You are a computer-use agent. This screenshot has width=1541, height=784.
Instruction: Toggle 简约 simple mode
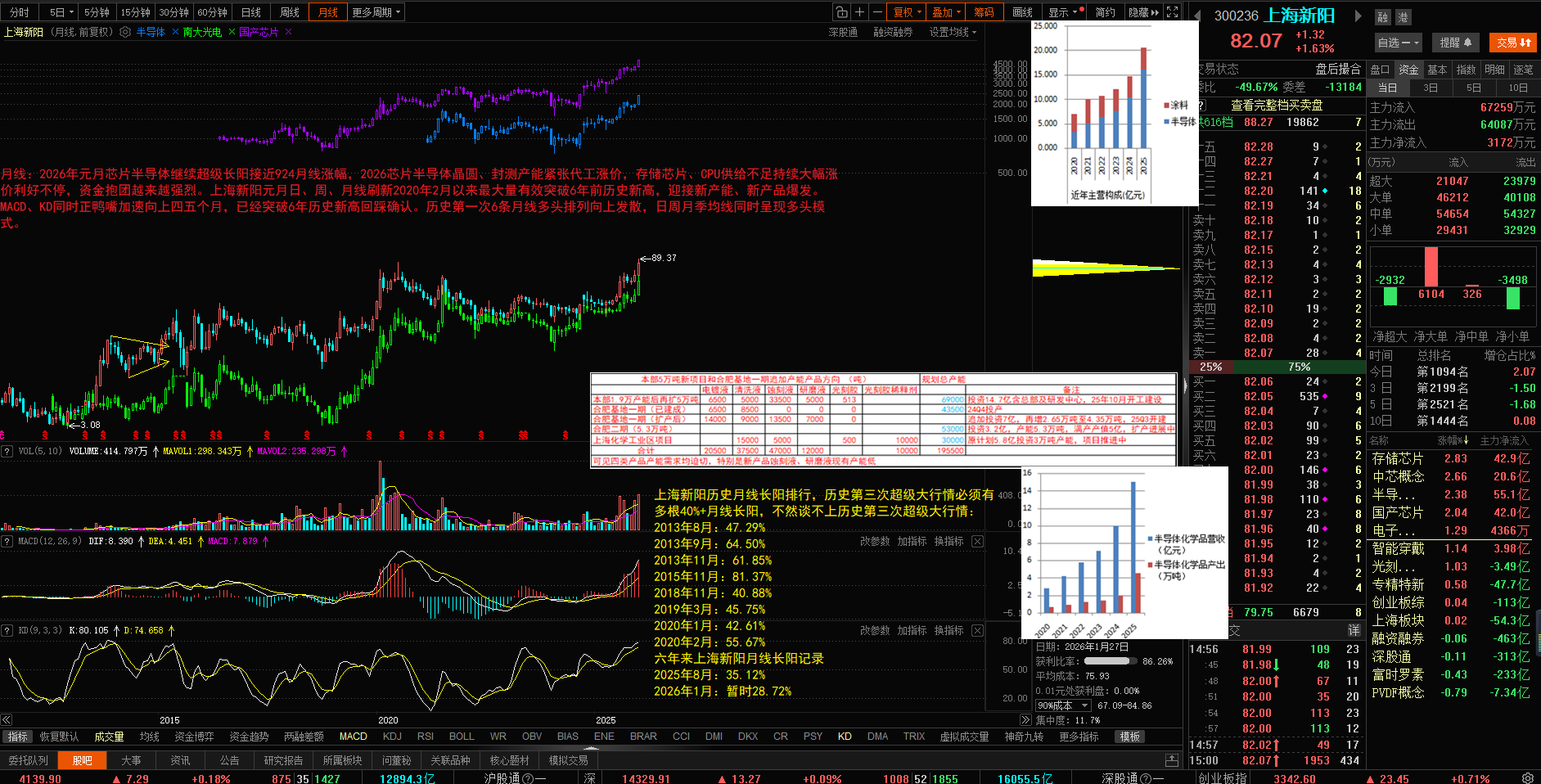point(1105,12)
